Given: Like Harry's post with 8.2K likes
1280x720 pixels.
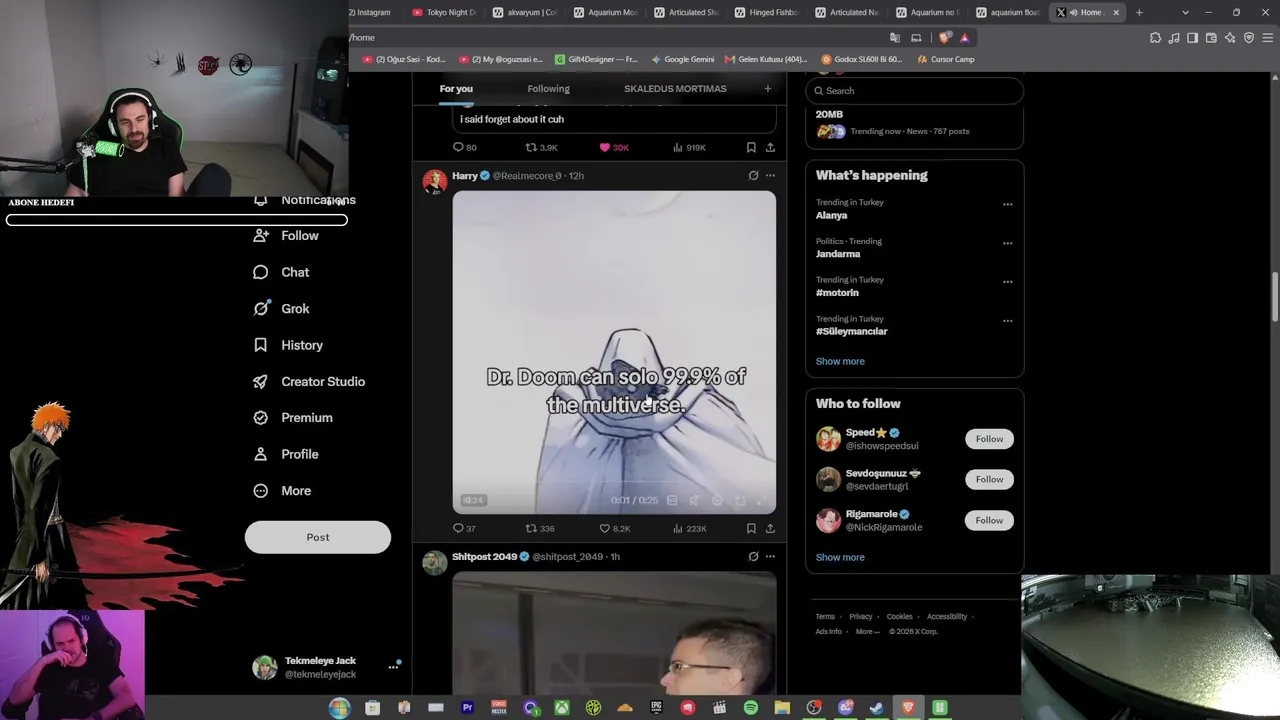Looking at the screenshot, I should [614, 528].
